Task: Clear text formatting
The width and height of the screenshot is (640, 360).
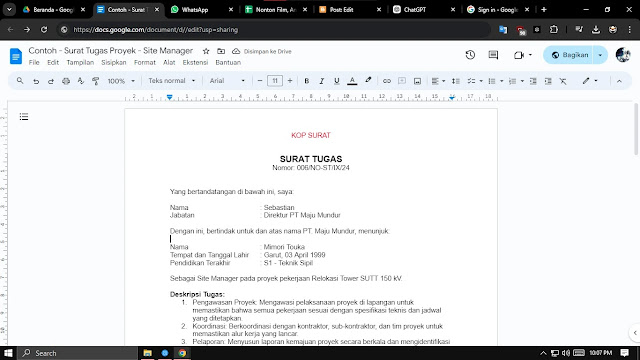Action: tap(563, 81)
